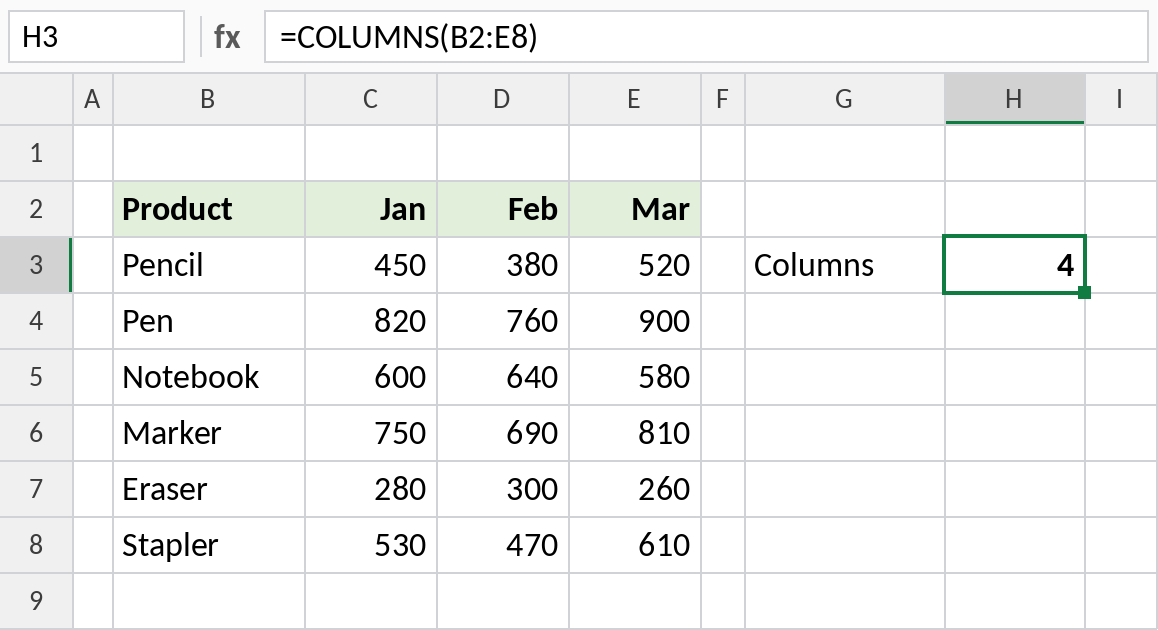Select row 8 header
The width and height of the screenshot is (1158, 630).
(36, 545)
